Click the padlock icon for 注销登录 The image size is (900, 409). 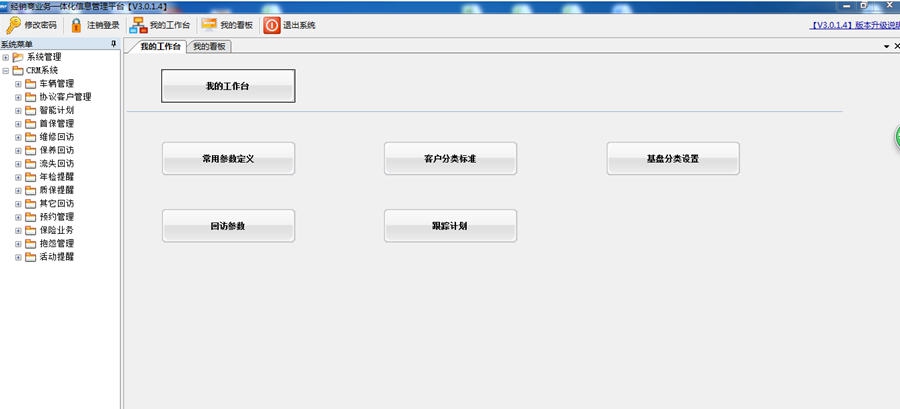click(x=76, y=25)
